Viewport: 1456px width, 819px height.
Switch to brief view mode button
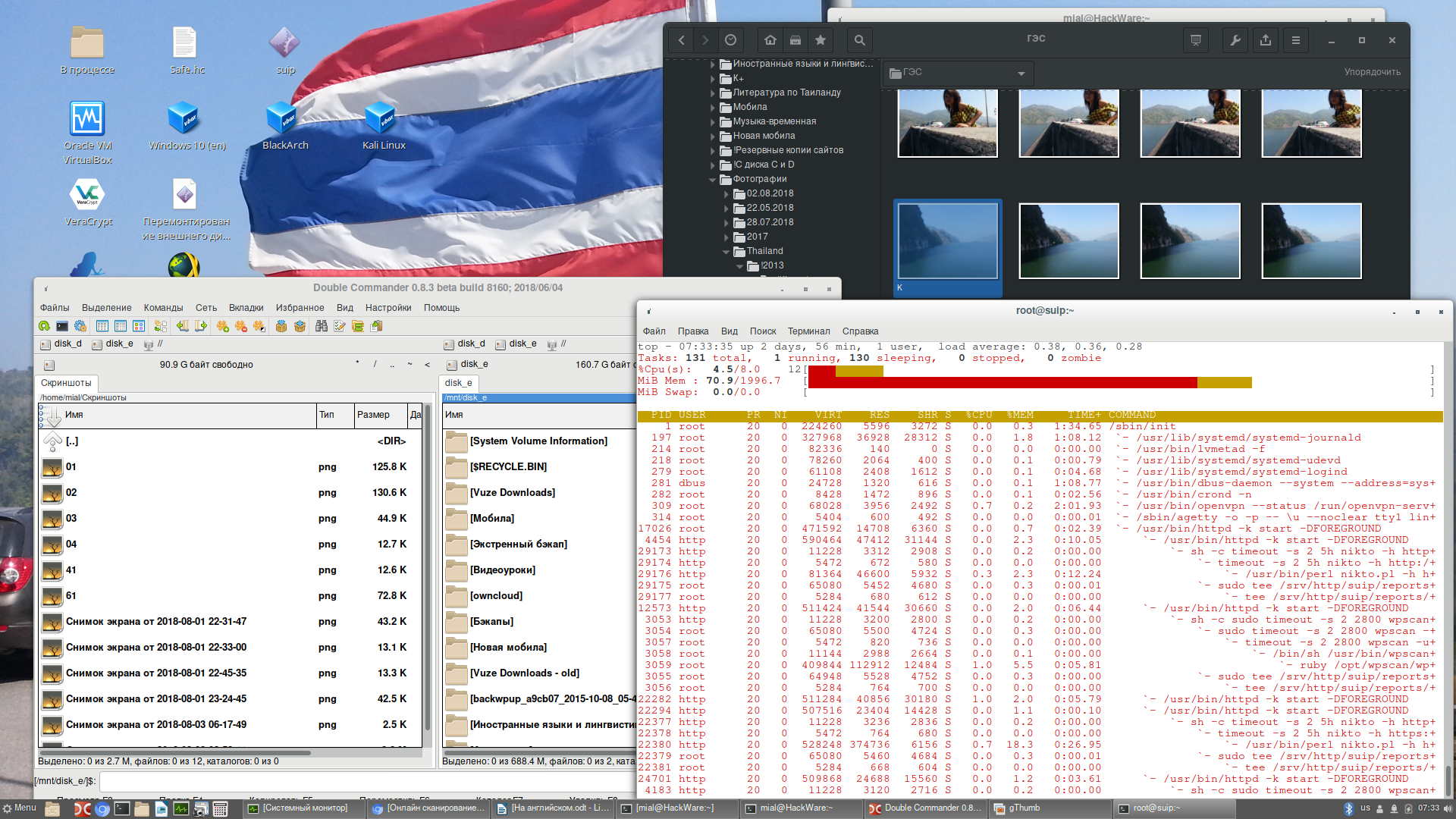pos(102,326)
